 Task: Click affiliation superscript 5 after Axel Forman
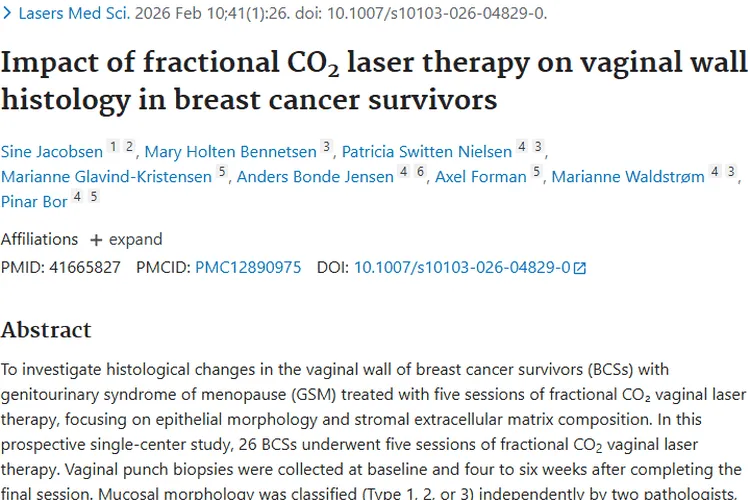[537, 172]
